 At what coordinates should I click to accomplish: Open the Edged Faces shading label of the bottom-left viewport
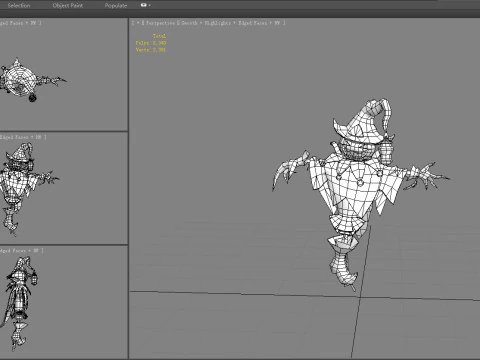tap(13, 250)
